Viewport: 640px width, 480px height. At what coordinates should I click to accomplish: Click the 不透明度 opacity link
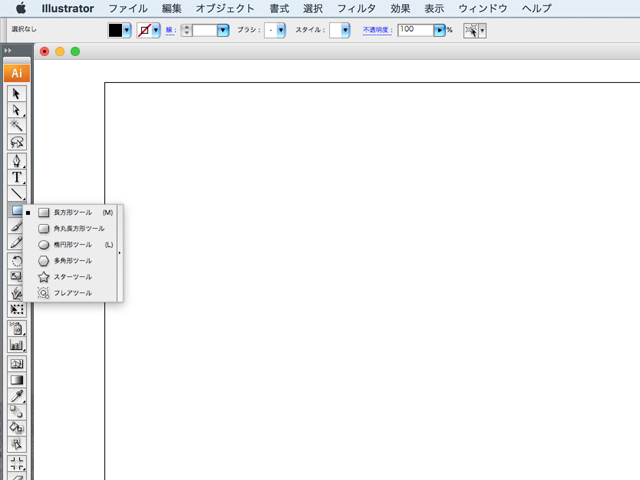tap(377, 30)
